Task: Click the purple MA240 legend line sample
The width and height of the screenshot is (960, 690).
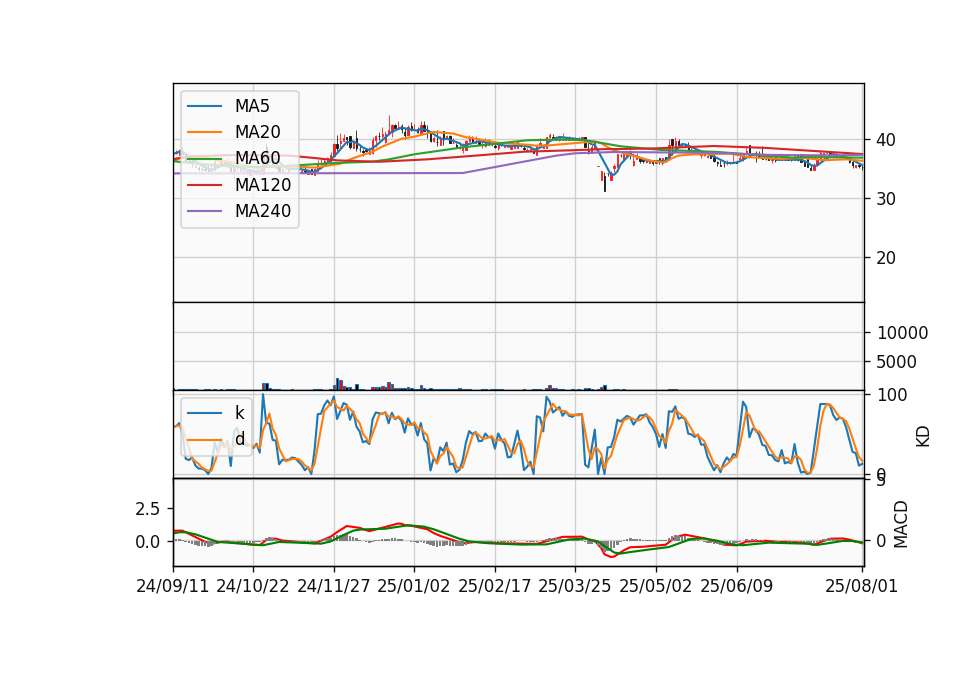Action: 204,211
